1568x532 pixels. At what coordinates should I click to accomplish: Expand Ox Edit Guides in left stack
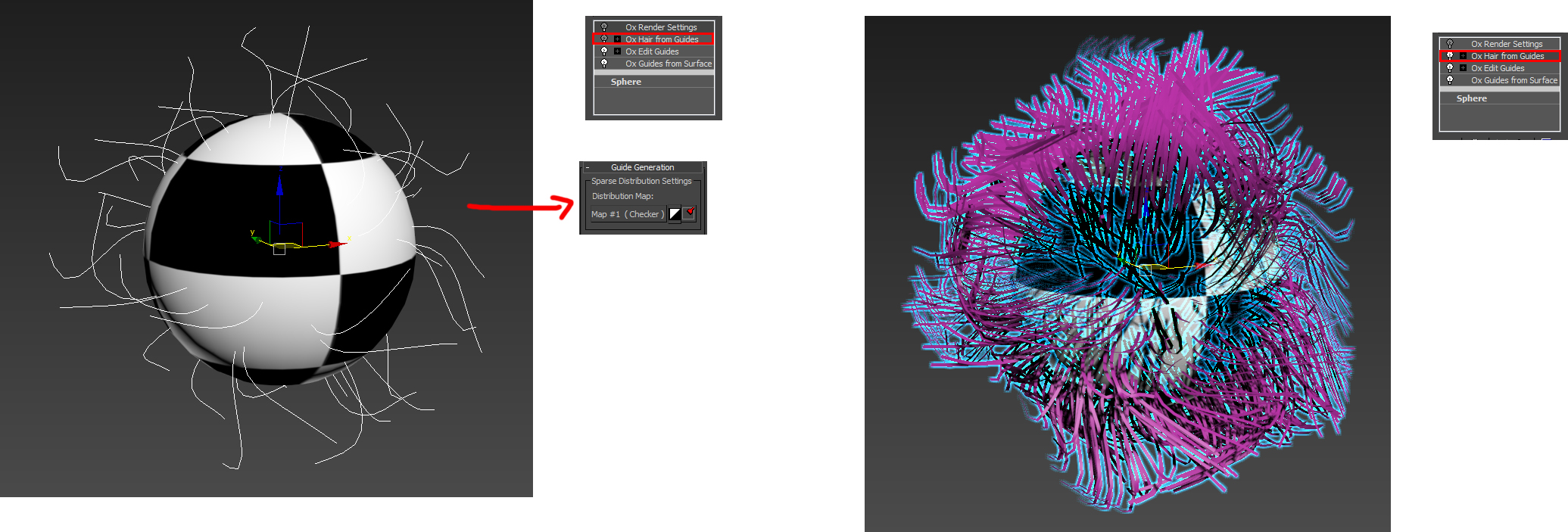click(617, 51)
